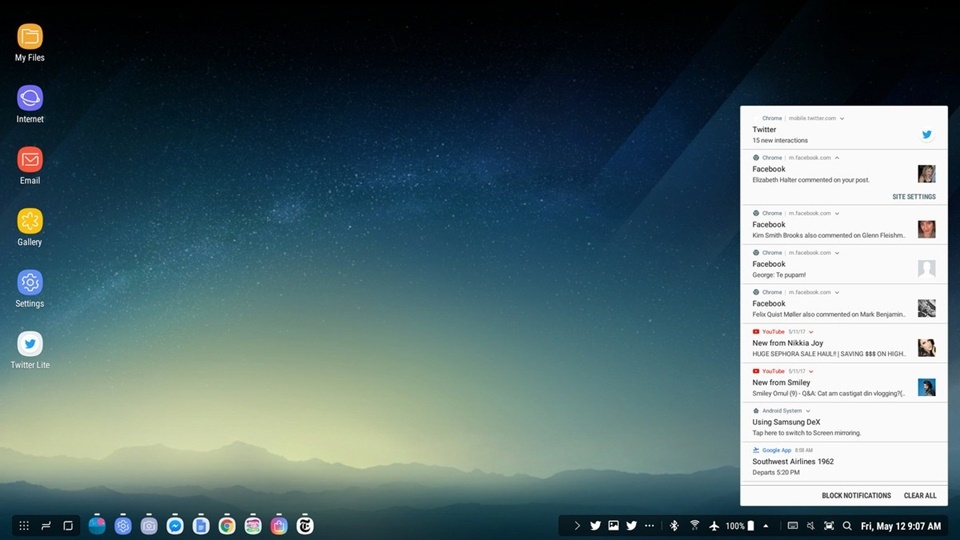Open the '15 new interactions' Twitter notification

click(844, 128)
